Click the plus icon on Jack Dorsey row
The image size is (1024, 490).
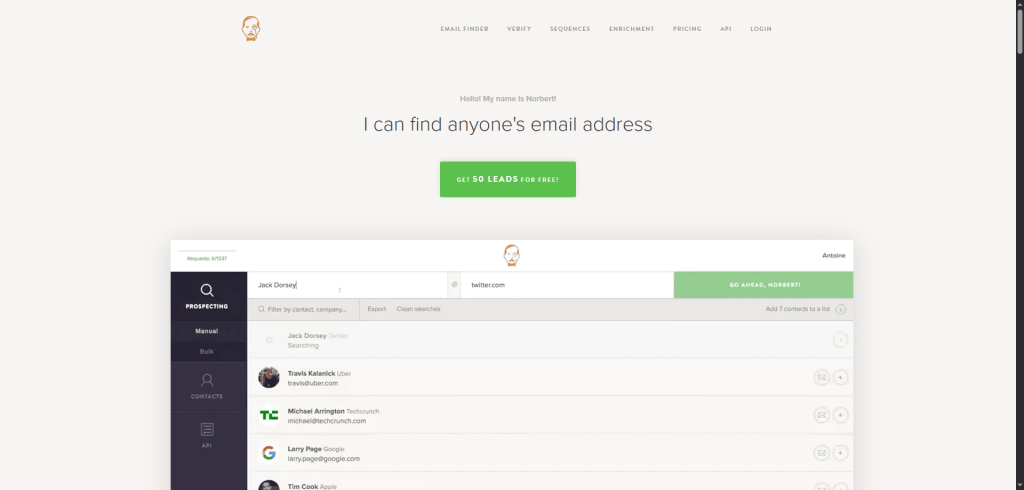point(840,340)
